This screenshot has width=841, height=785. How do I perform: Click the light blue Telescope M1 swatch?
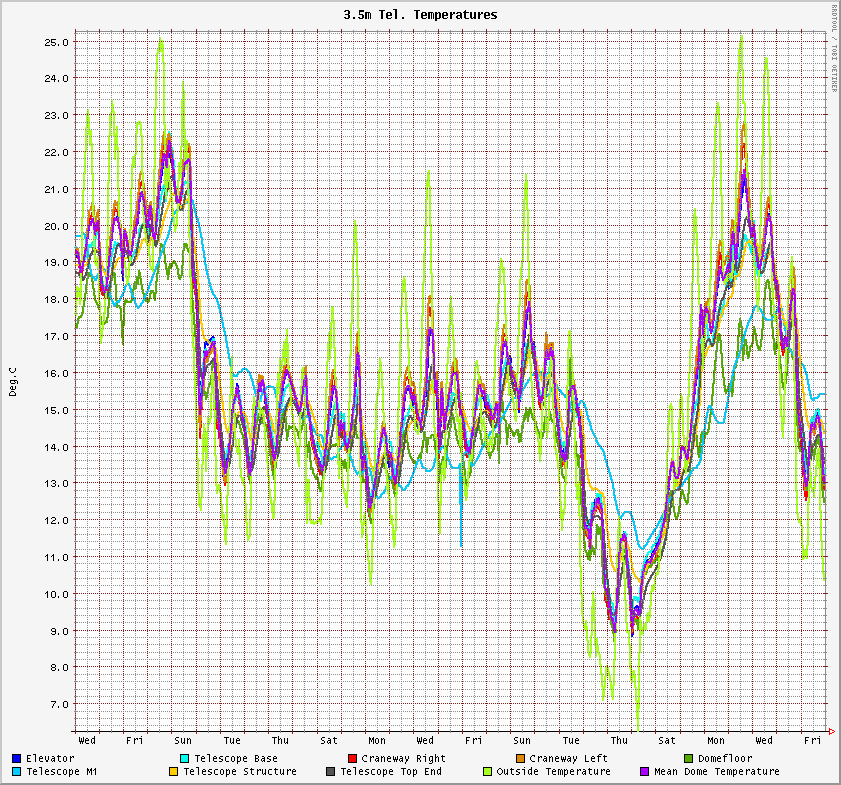coord(17,772)
